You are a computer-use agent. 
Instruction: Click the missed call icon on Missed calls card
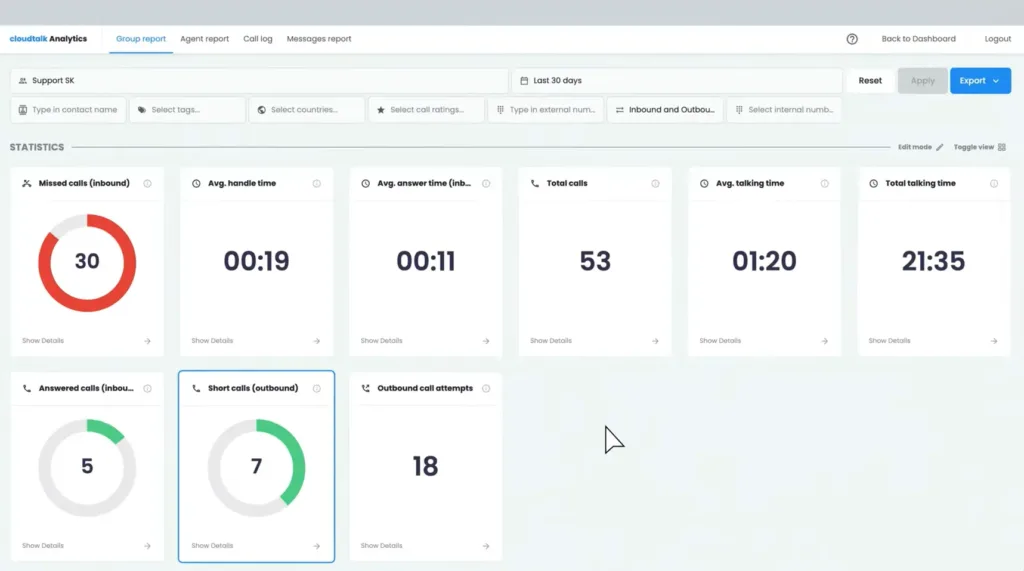pos(27,184)
